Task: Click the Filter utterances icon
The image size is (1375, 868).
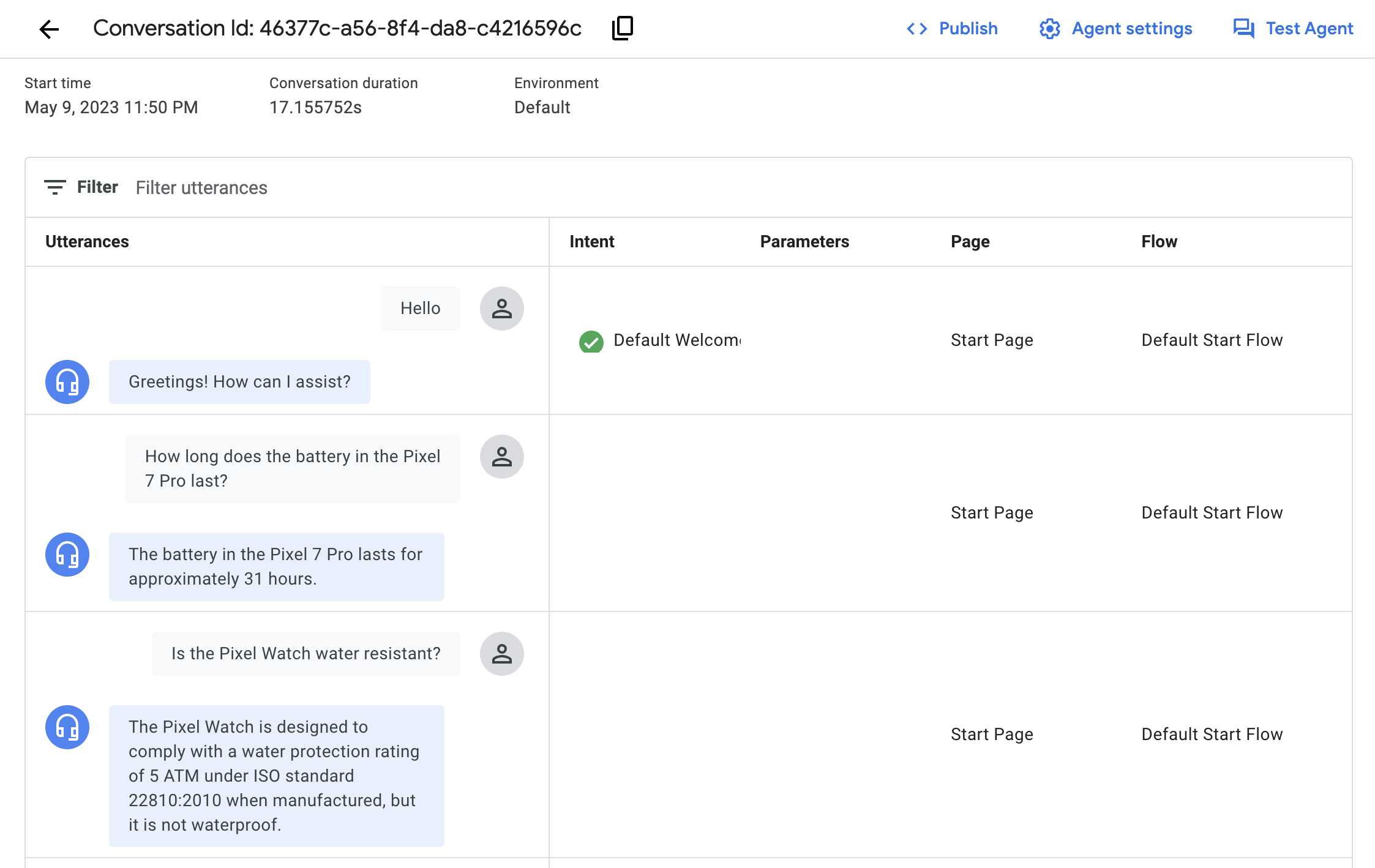Action: (54, 187)
